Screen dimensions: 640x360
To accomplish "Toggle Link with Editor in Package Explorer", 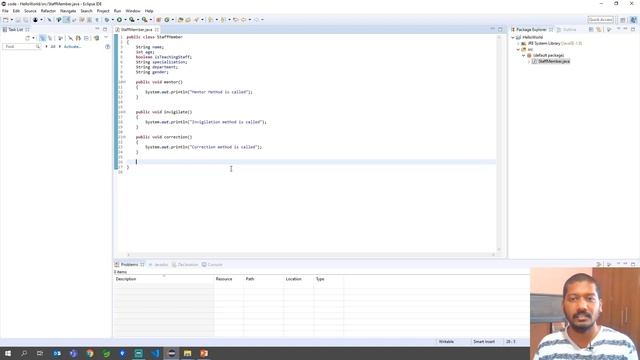I will coord(599,29).
